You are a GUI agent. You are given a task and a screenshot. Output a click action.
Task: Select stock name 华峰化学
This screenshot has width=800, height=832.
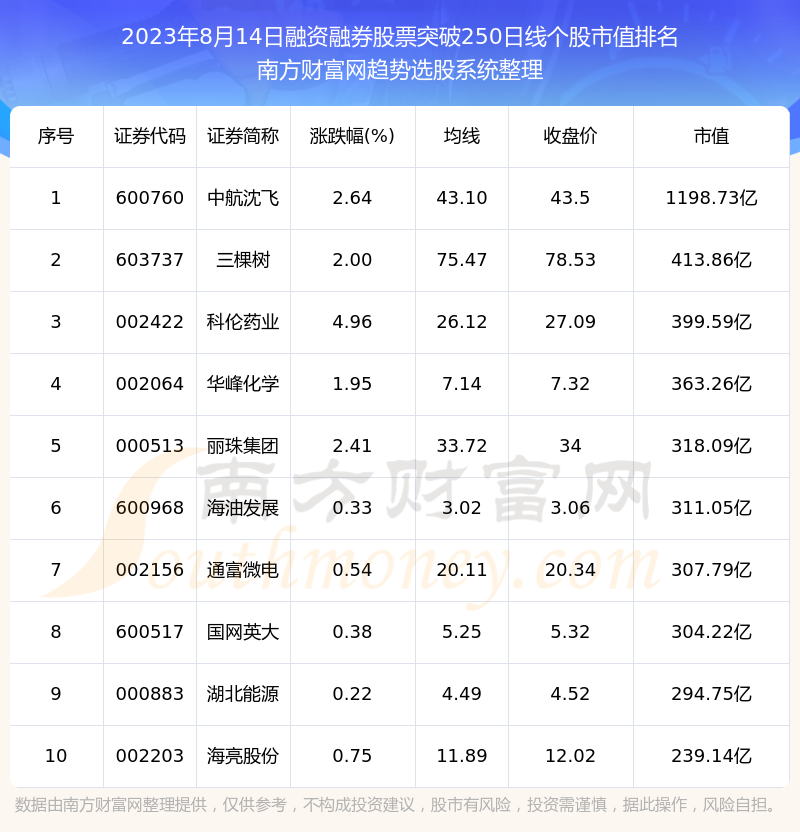pyautogui.click(x=243, y=384)
